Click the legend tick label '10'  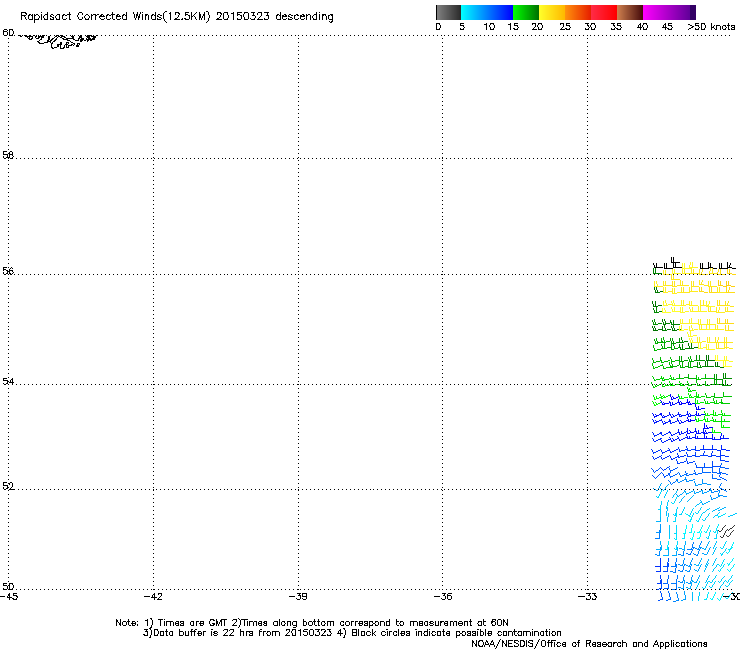pyautogui.click(x=489, y=27)
